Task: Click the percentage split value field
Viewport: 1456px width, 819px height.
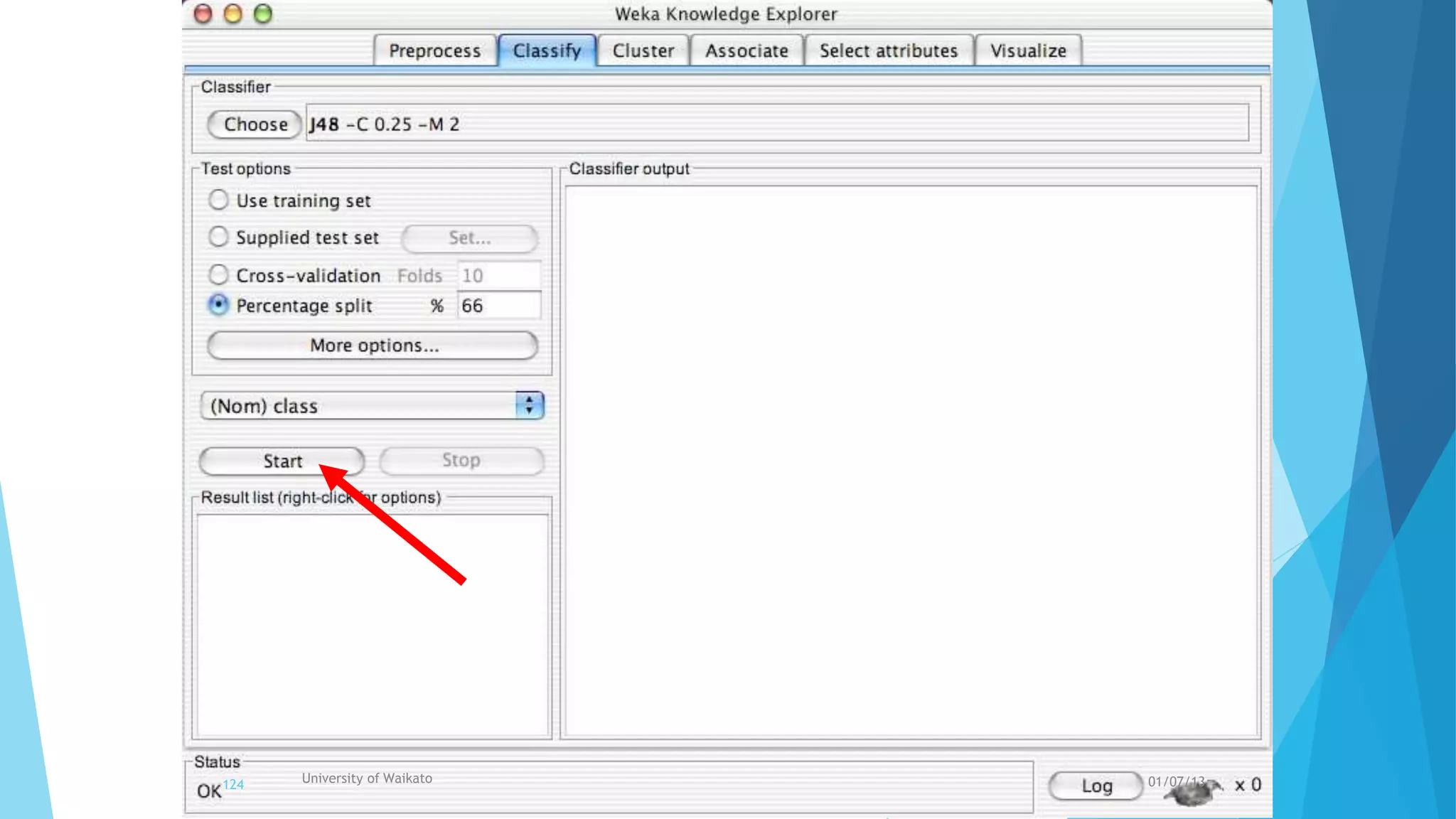Action: [x=498, y=306]
